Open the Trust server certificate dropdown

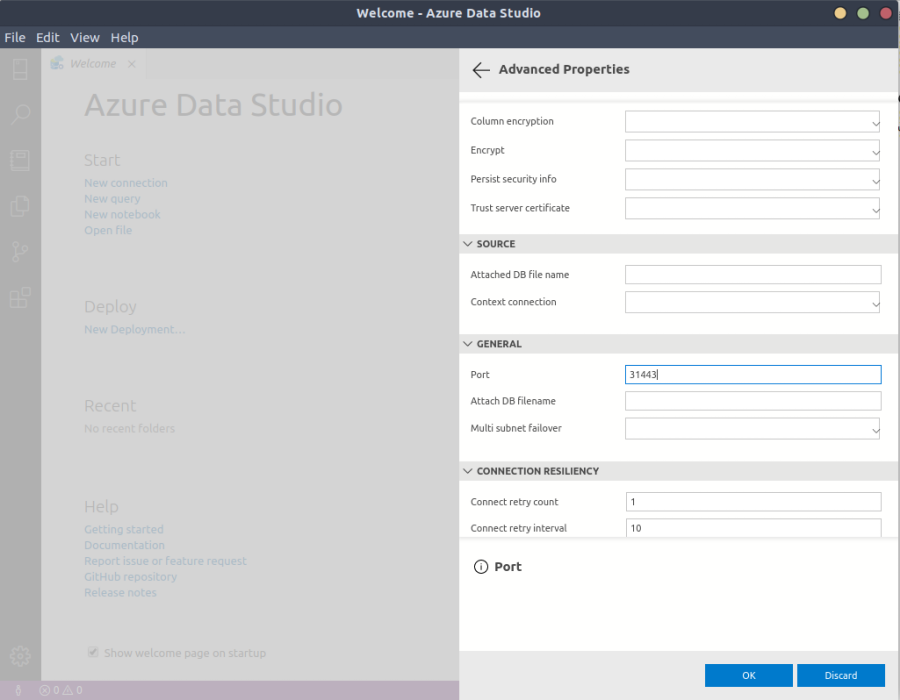click(752, 208)
